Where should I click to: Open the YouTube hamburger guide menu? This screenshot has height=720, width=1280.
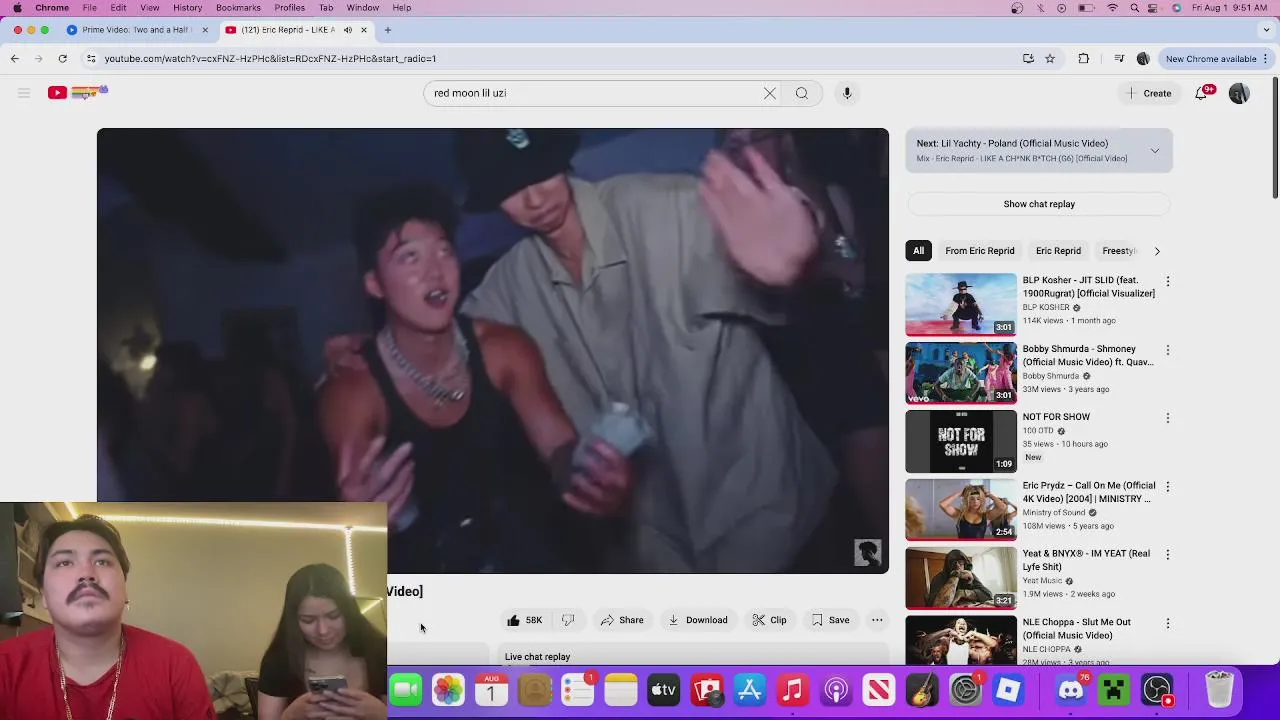(x=24, y=93)
